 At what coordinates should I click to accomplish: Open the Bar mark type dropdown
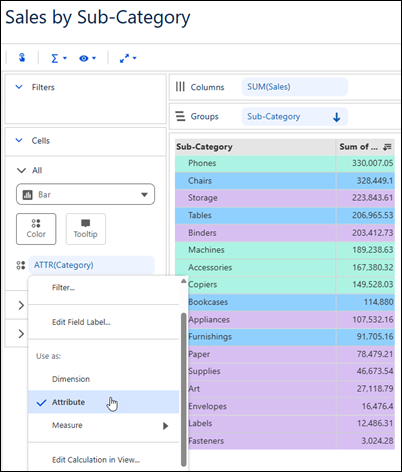(85, 194)
